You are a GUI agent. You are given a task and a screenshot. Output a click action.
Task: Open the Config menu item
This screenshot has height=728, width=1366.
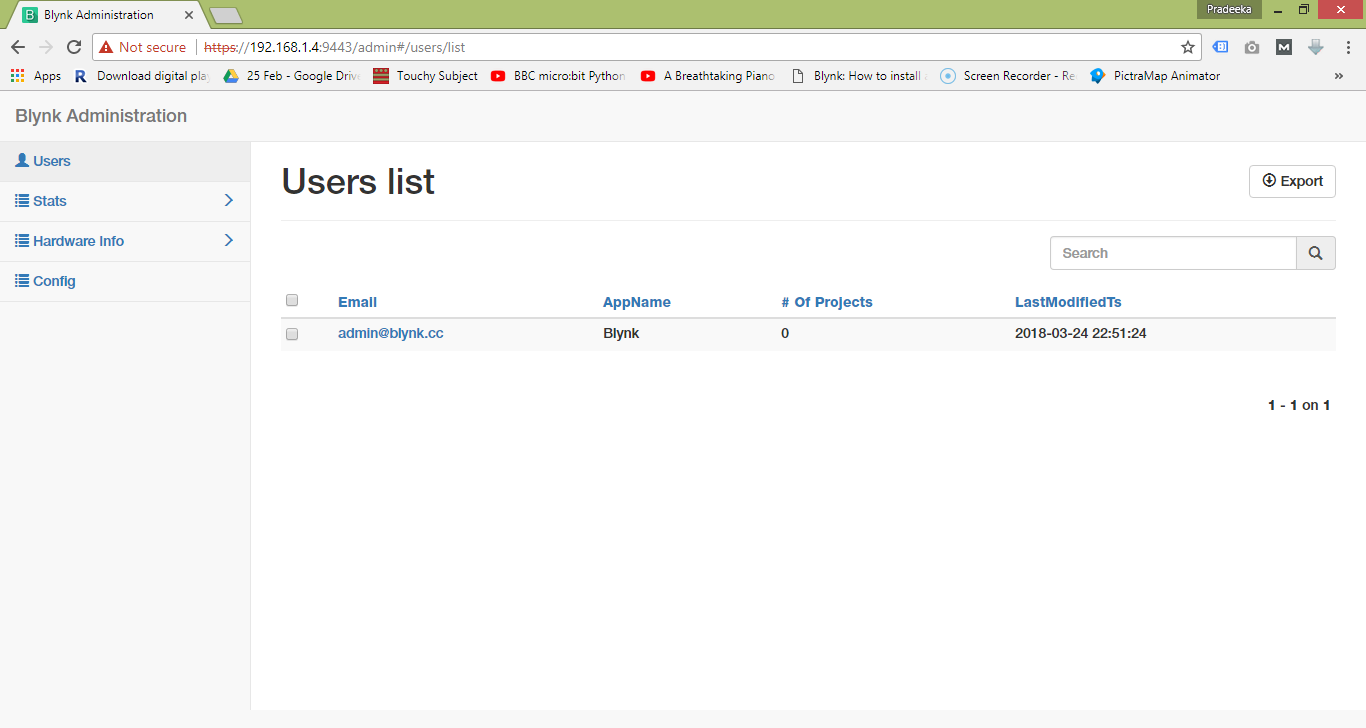tap(125, 281)
